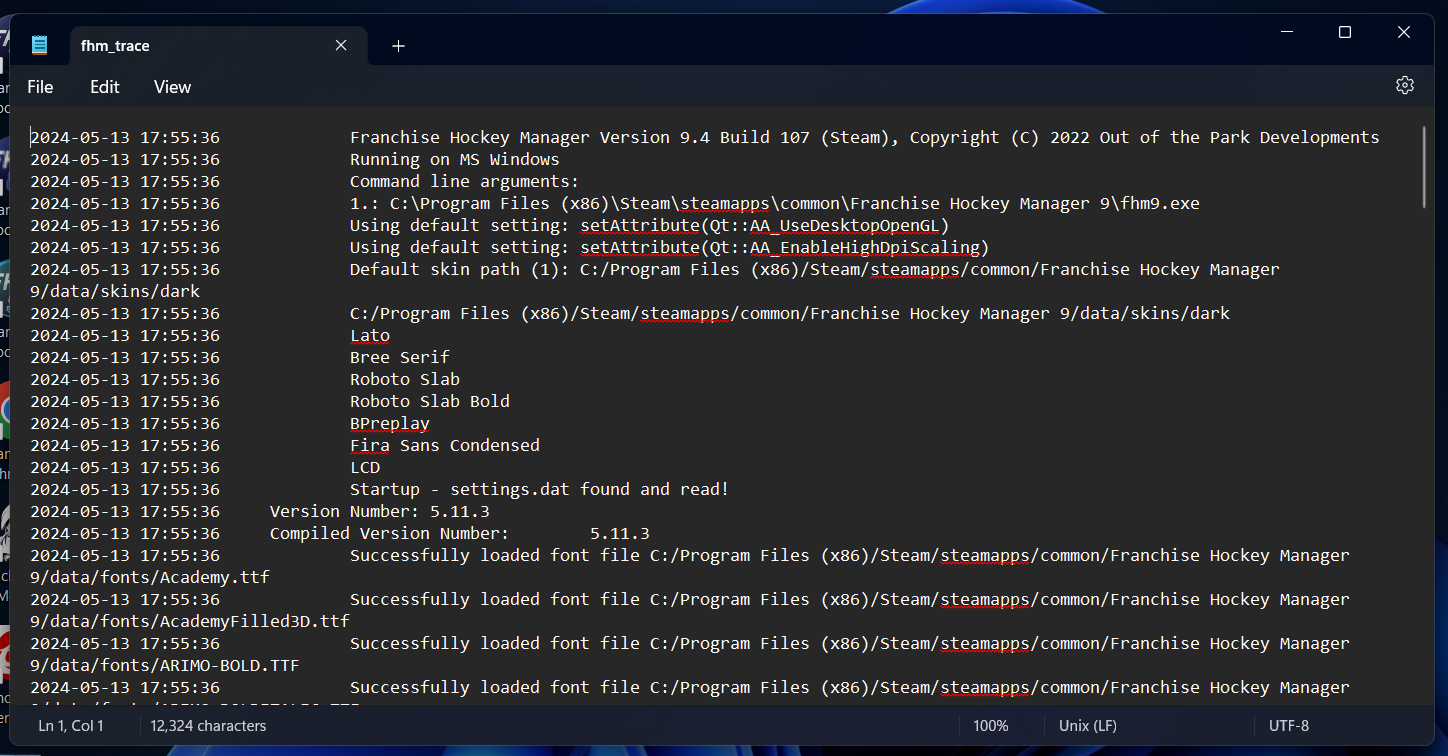Image resolution: width=1448 pixels, height=756 pixels.
Task: Open the File menu
Action: (x=40, y=87)
